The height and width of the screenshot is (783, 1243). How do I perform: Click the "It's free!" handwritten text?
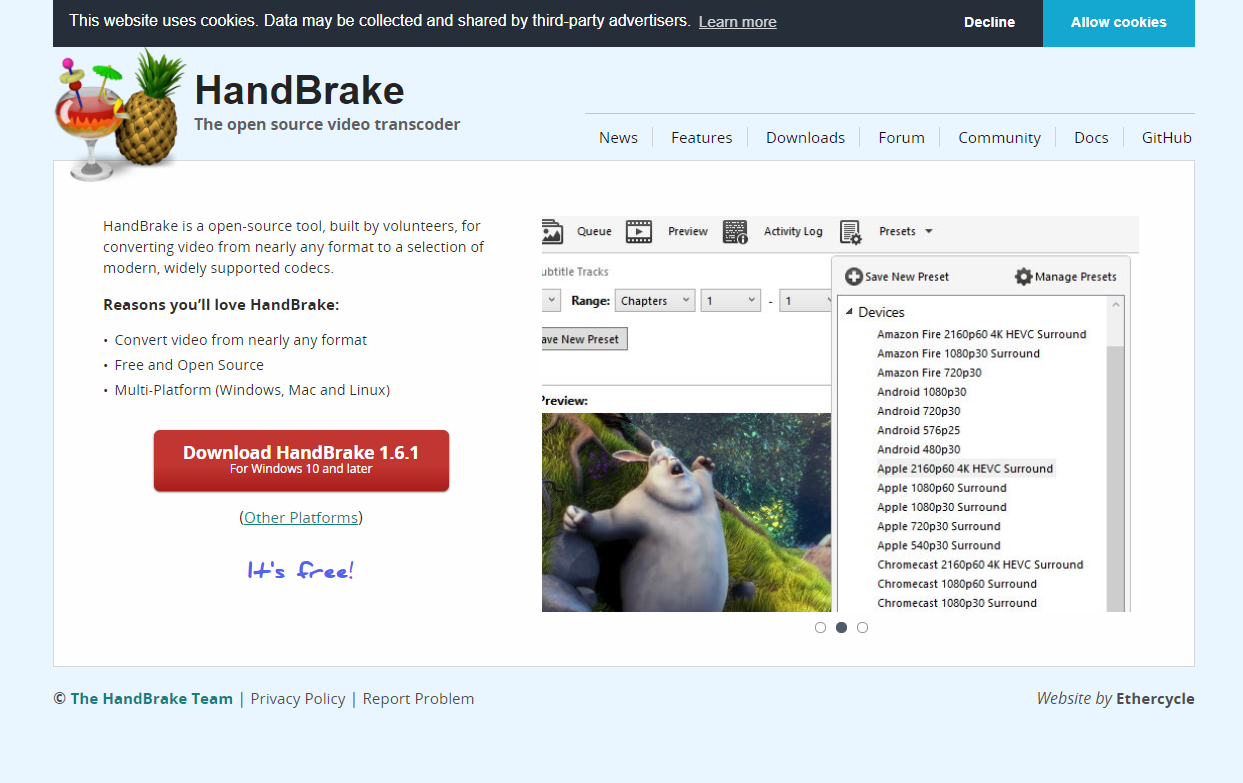[301, 571]
